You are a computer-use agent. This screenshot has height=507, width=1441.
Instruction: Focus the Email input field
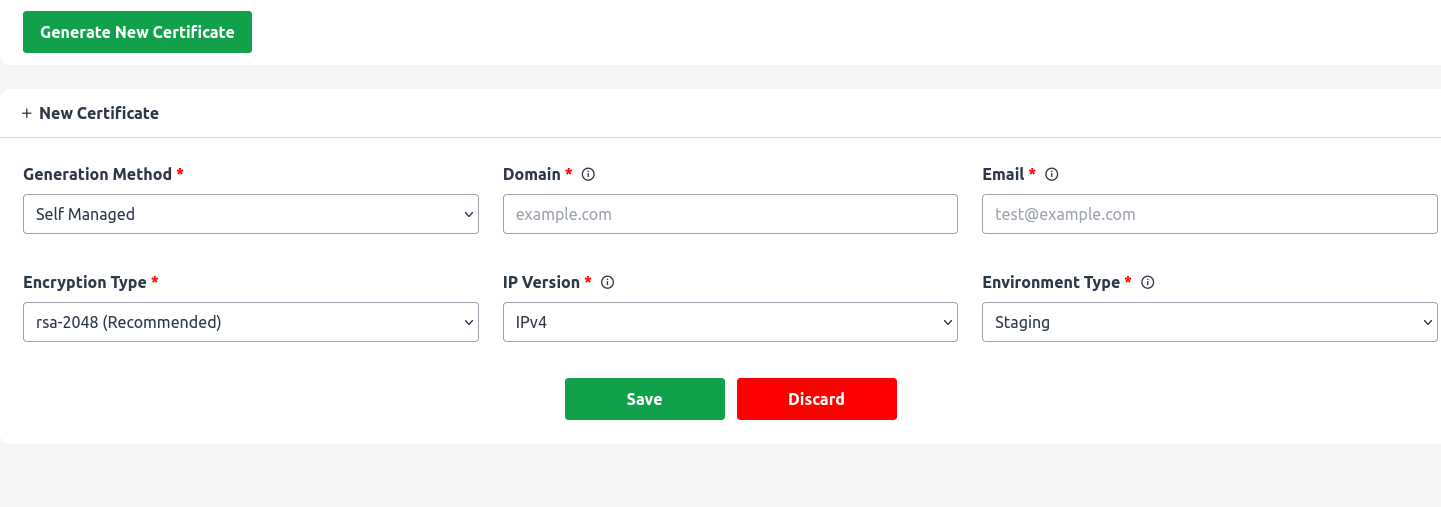point(1210,214)
